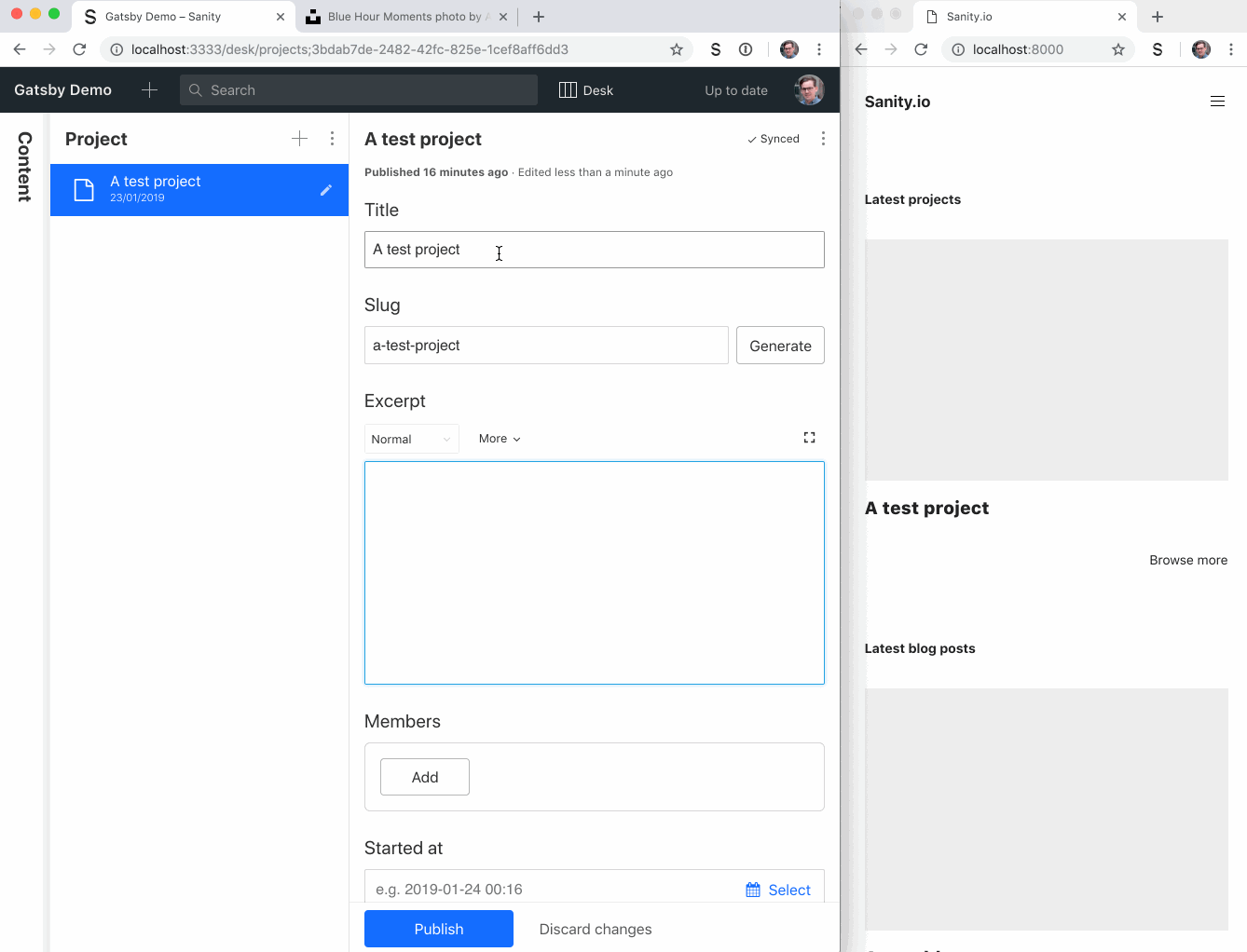Click the plus icon beside Project heading

[x=299, y=138]
